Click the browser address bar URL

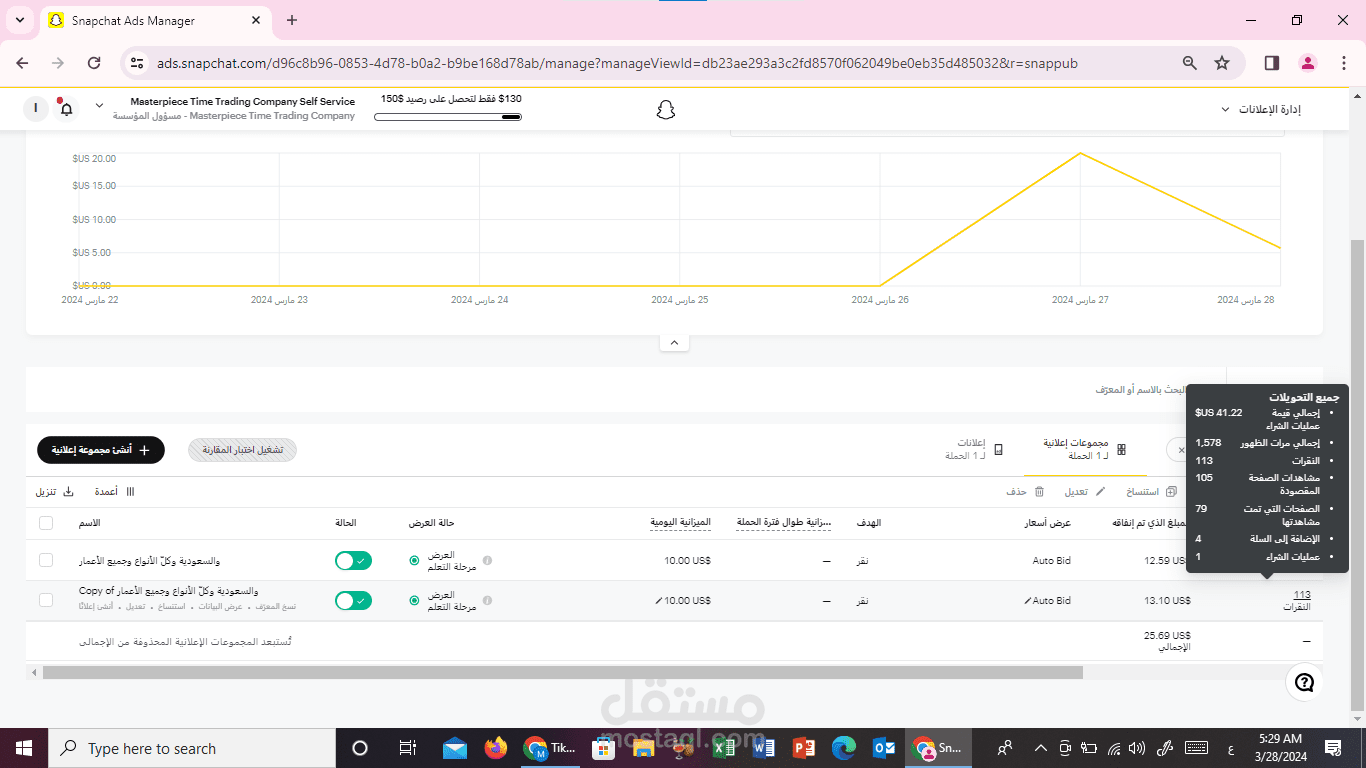pyautogui.click(x=617, y=63)
